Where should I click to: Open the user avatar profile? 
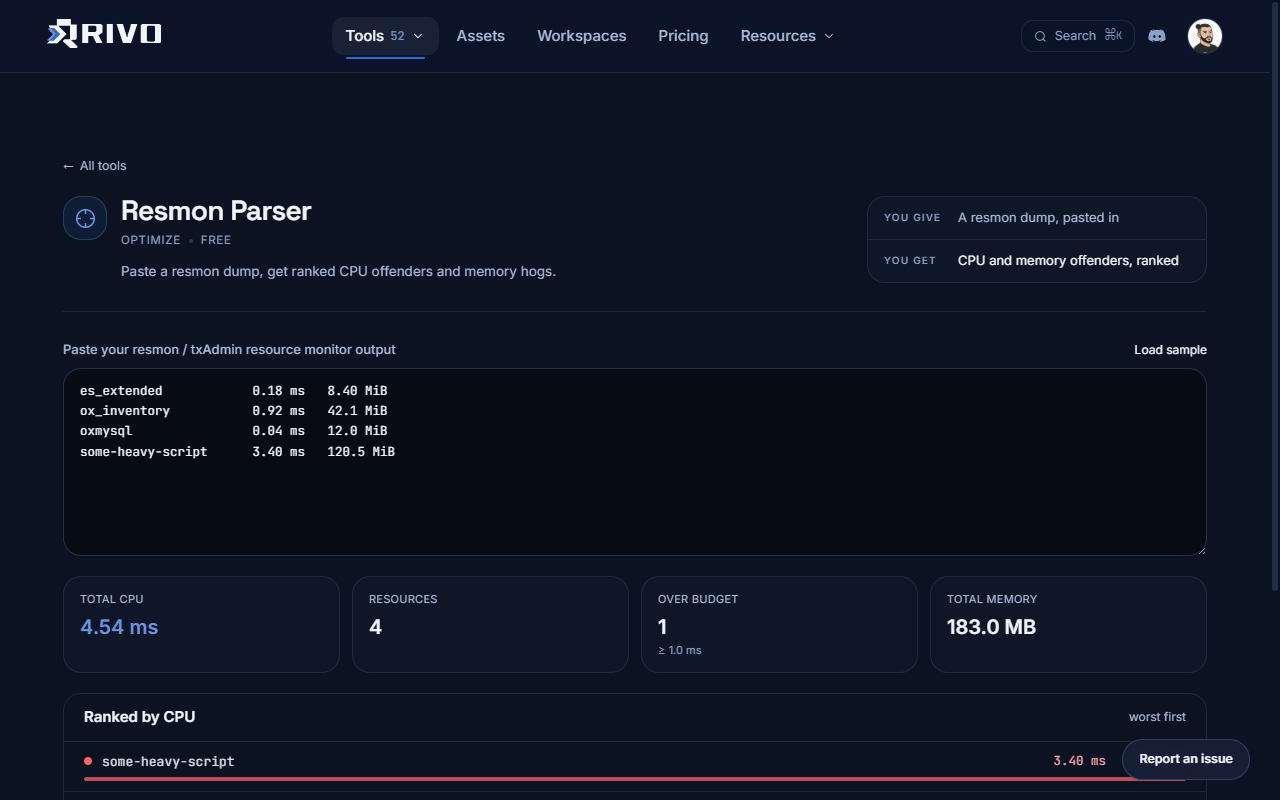coord(1205,36)
